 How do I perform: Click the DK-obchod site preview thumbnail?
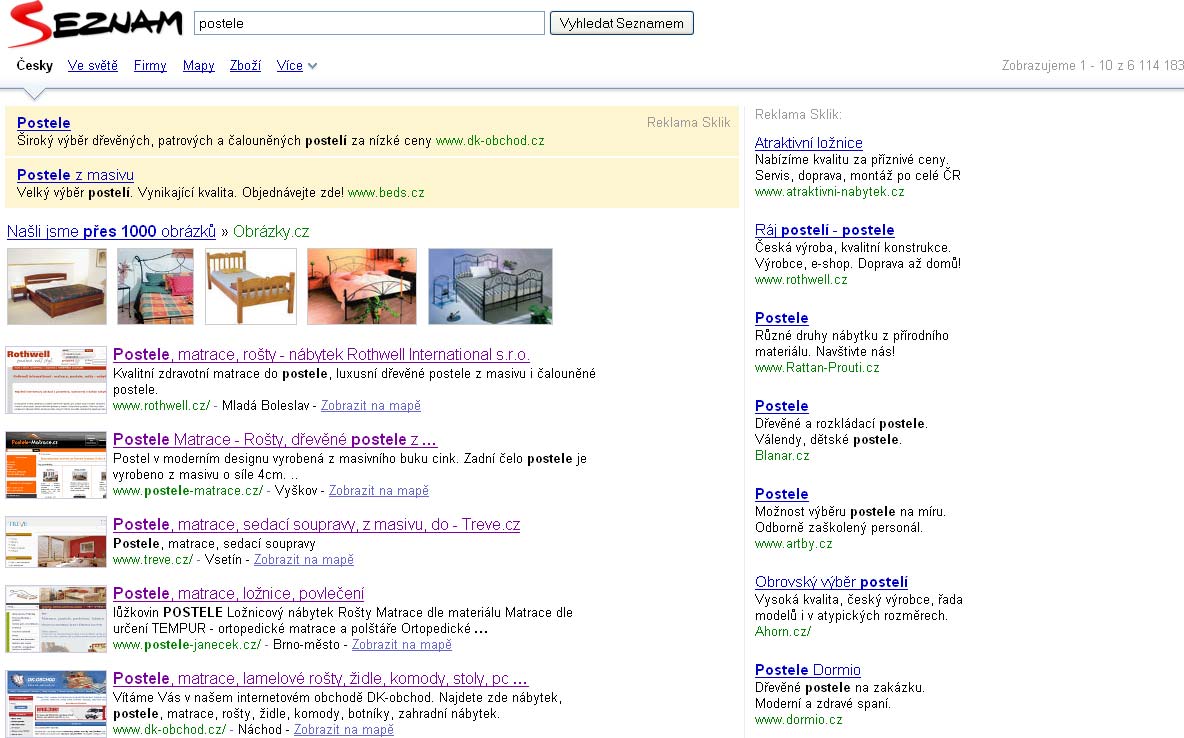57,703
